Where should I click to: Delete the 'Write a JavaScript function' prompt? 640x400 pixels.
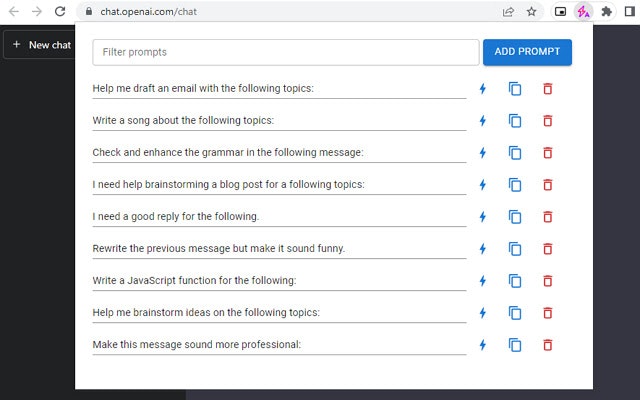tap(548, 281)
